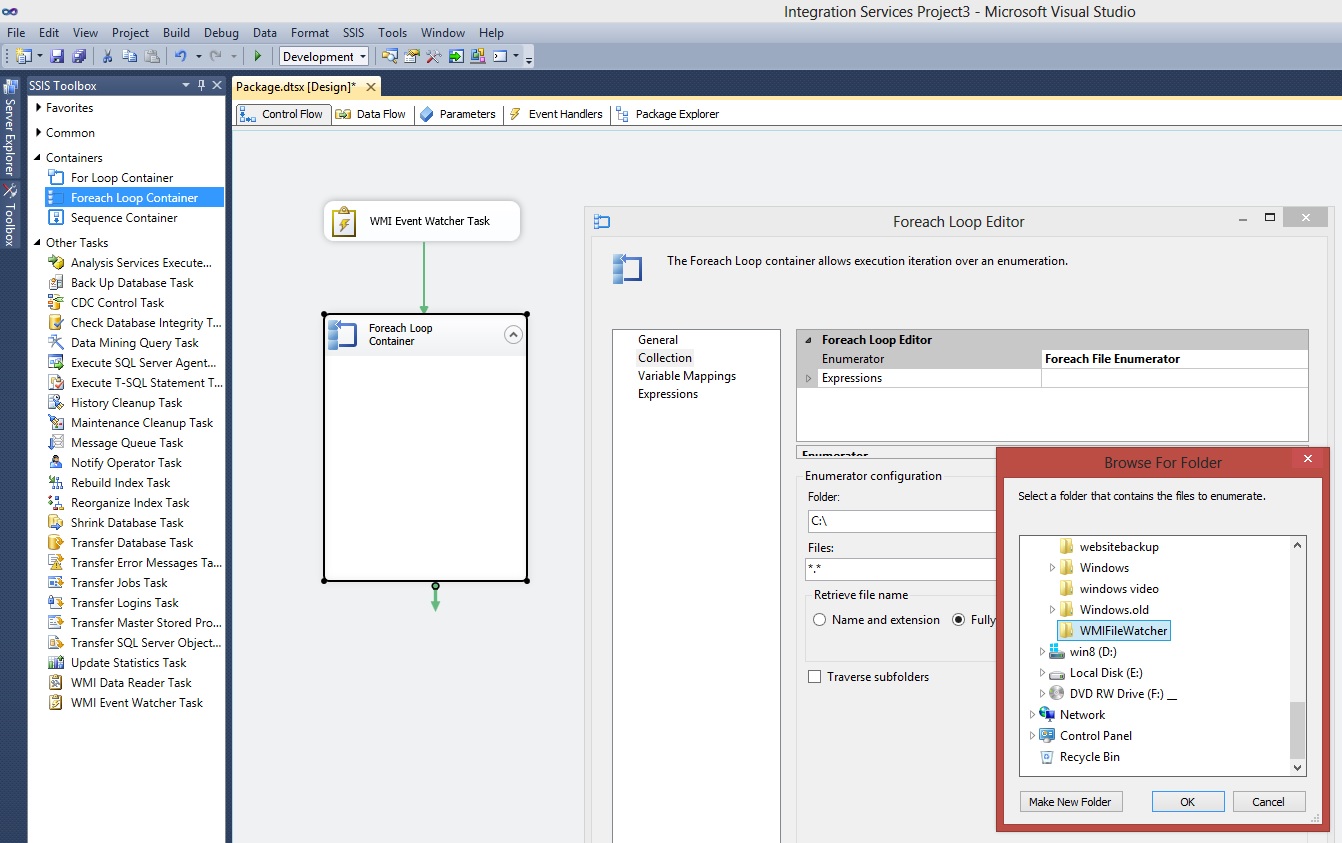Viewport: 1342px width, 843px height.
Task: Open the Debug menu
Action: click(x=222, y=33)
